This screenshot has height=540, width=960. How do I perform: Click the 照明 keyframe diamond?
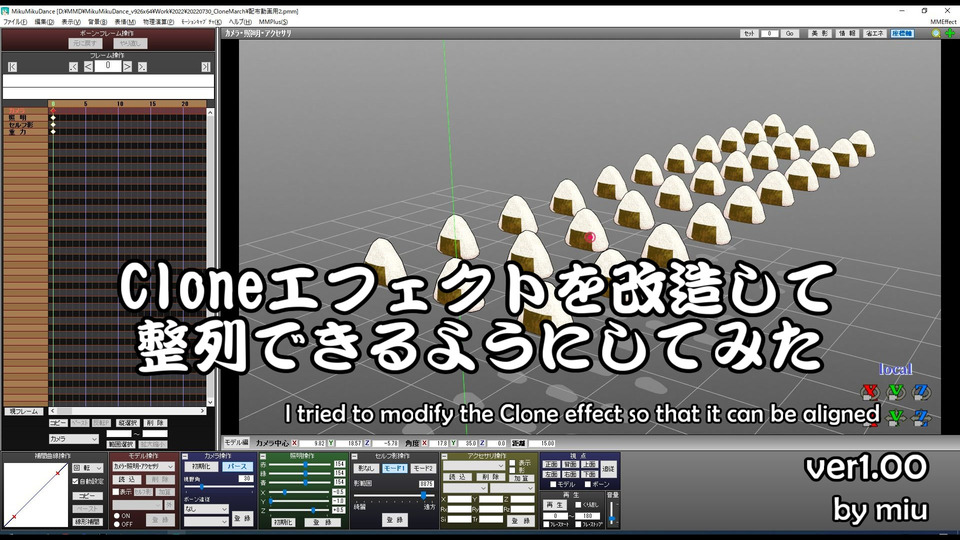click(x=53, y=118)
